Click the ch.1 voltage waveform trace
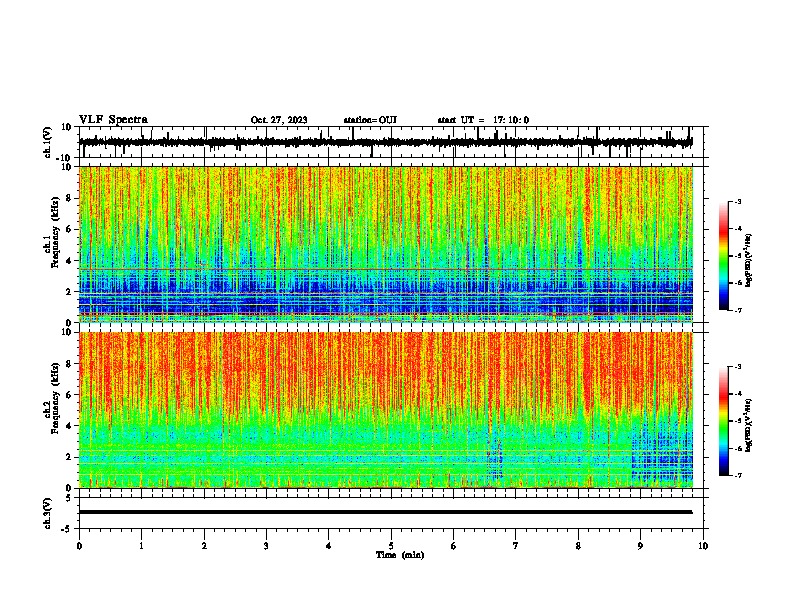This screenshot has height=612, width=792. click(385, 142)
